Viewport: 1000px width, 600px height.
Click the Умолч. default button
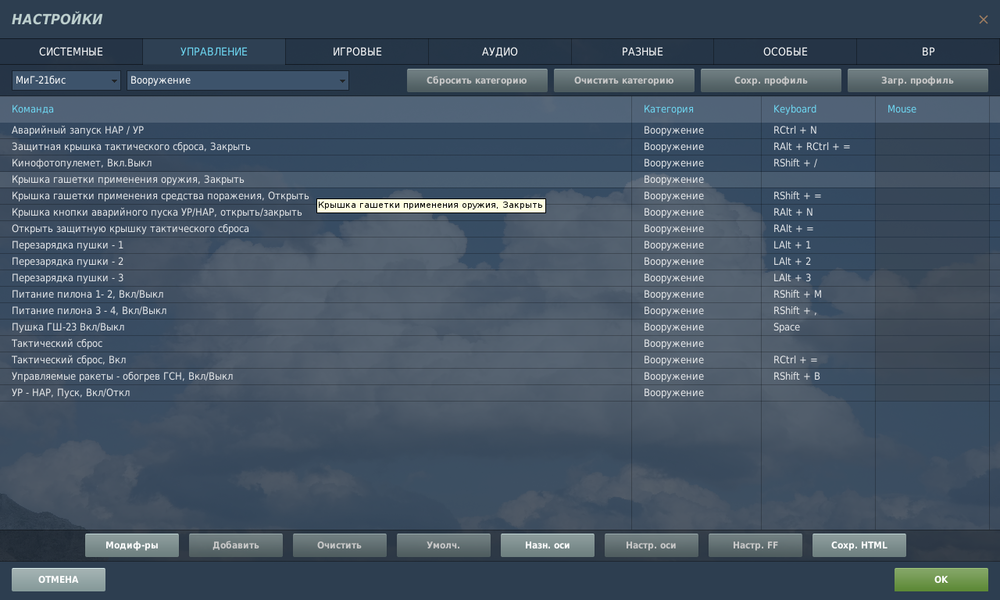click(x=444, y=545)
